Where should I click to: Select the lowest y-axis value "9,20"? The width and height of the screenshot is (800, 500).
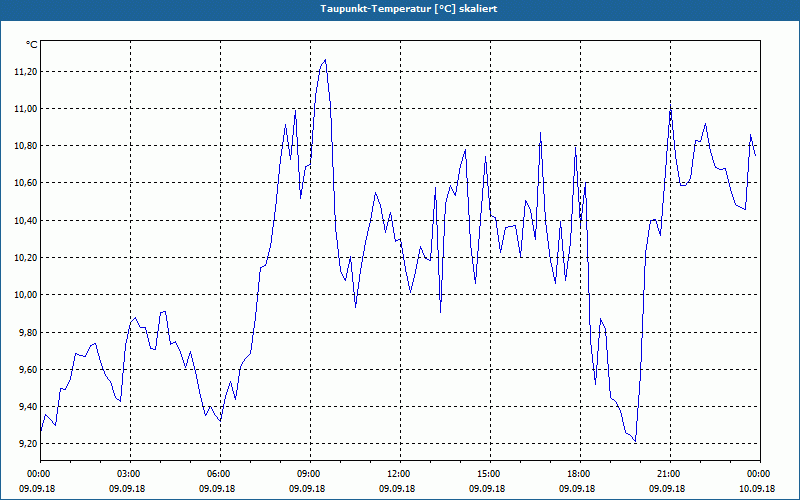coord(28,444)
